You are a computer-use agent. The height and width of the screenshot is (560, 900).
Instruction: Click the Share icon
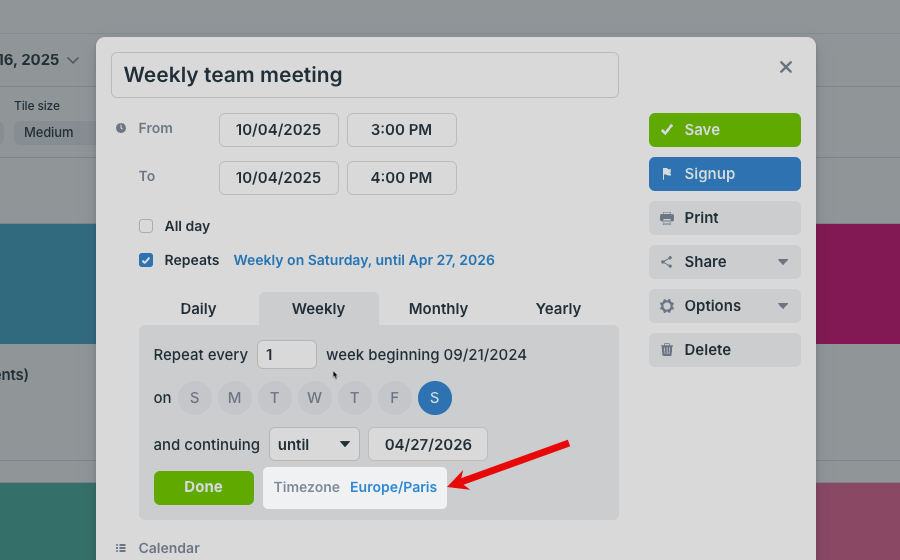click(x=667, y=262)
